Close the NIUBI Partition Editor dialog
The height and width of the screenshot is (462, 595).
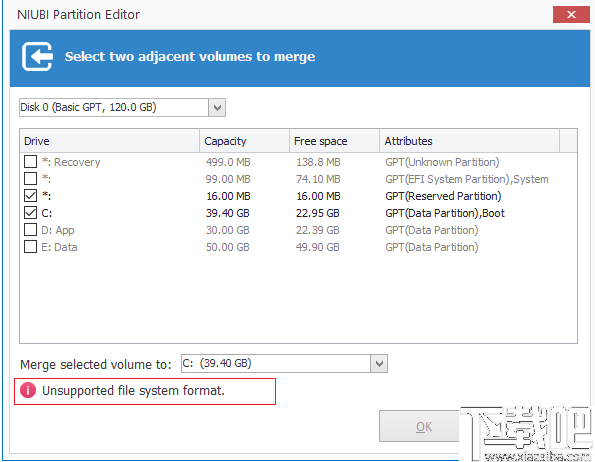click(571, 14)
